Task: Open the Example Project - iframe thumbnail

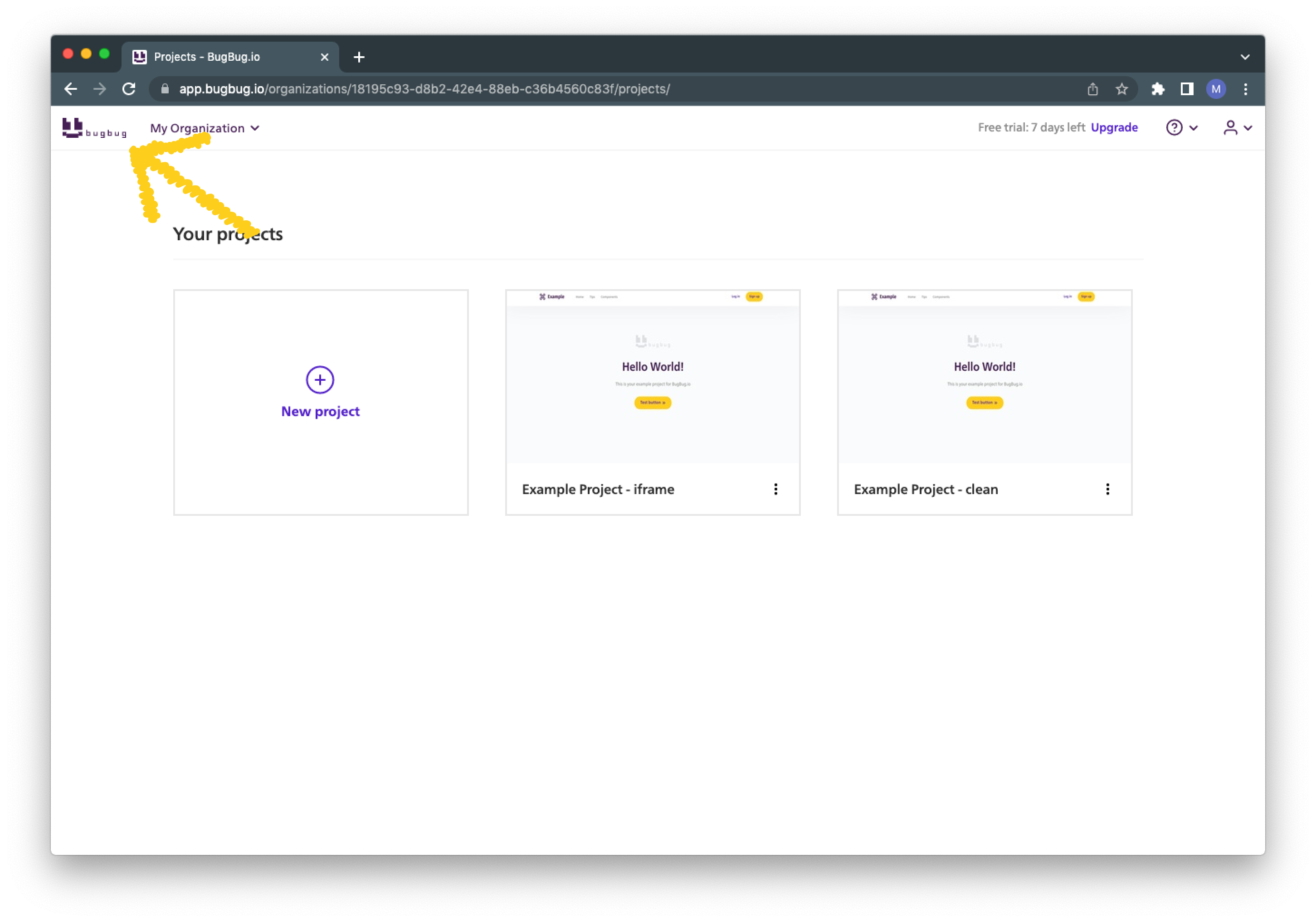Action: (652, 376)
